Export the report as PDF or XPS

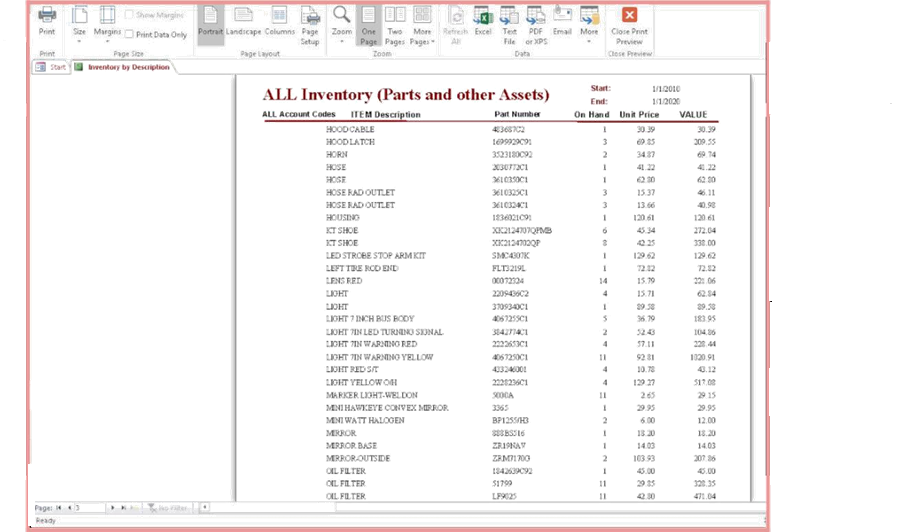pyautogui.click(x=536, y=26)
